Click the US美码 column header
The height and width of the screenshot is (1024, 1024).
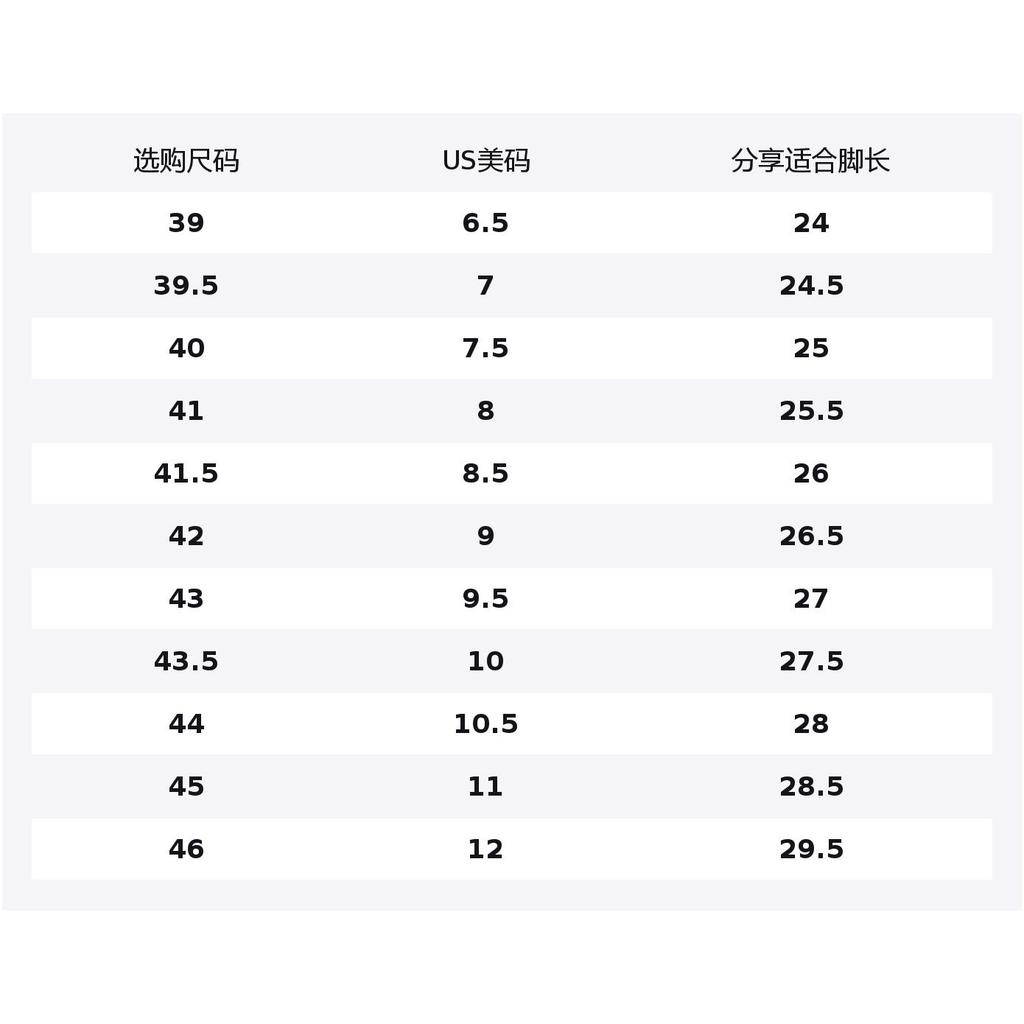click(x=486, y=161)
